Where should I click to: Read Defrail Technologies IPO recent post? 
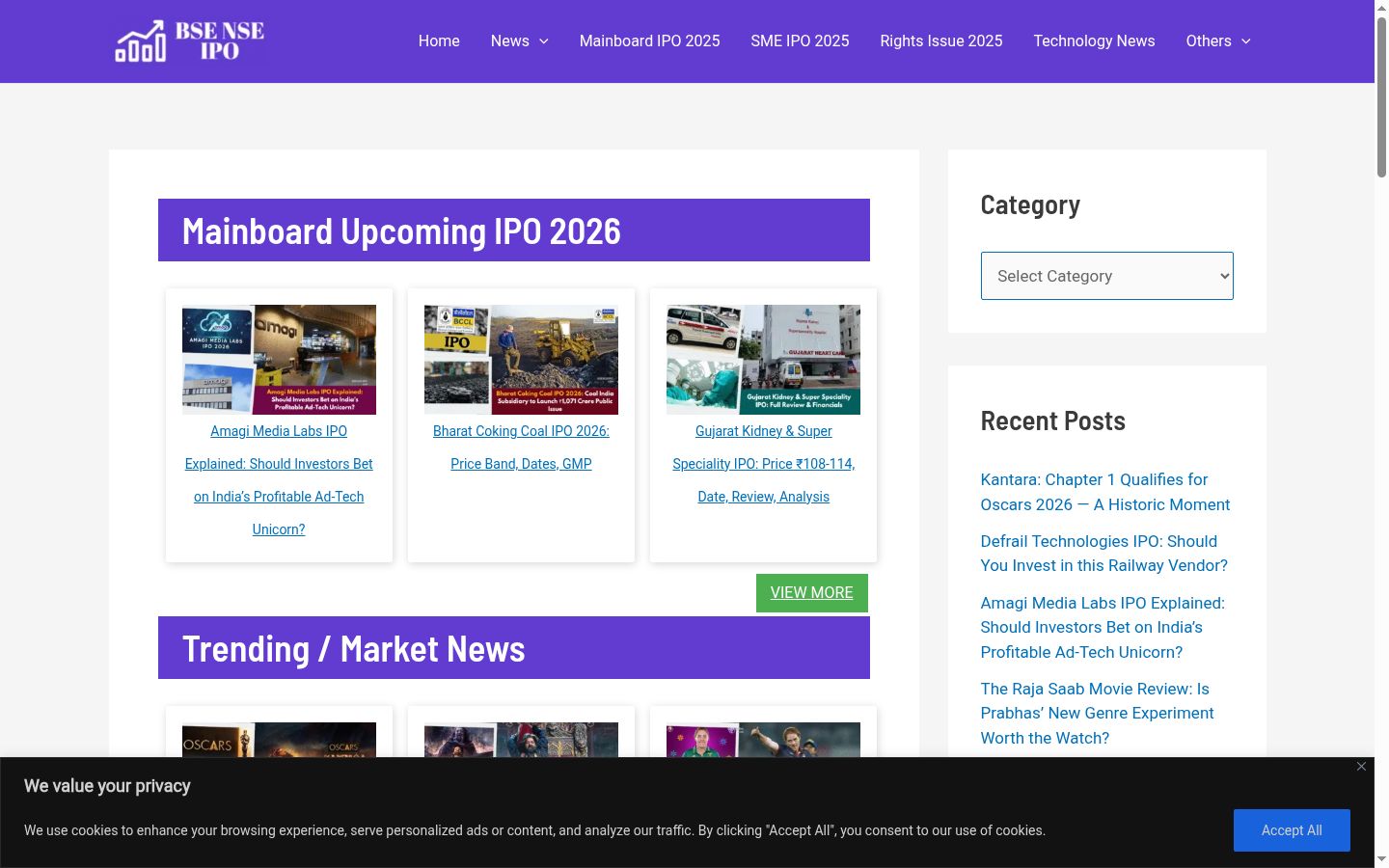click(x=1104, y=554)
